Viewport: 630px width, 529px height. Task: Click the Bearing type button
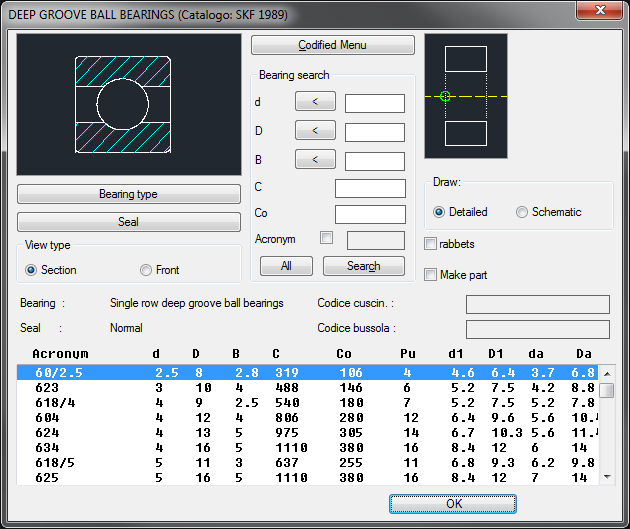(x=129, y=194)
